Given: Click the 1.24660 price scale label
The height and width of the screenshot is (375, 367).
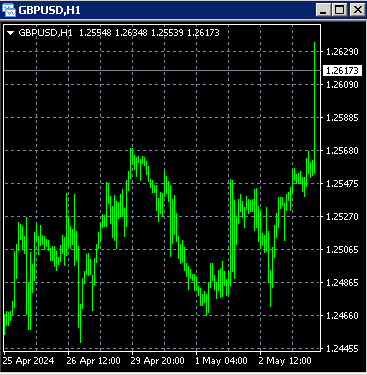Looking at the screenshot, I should point(342,316).
